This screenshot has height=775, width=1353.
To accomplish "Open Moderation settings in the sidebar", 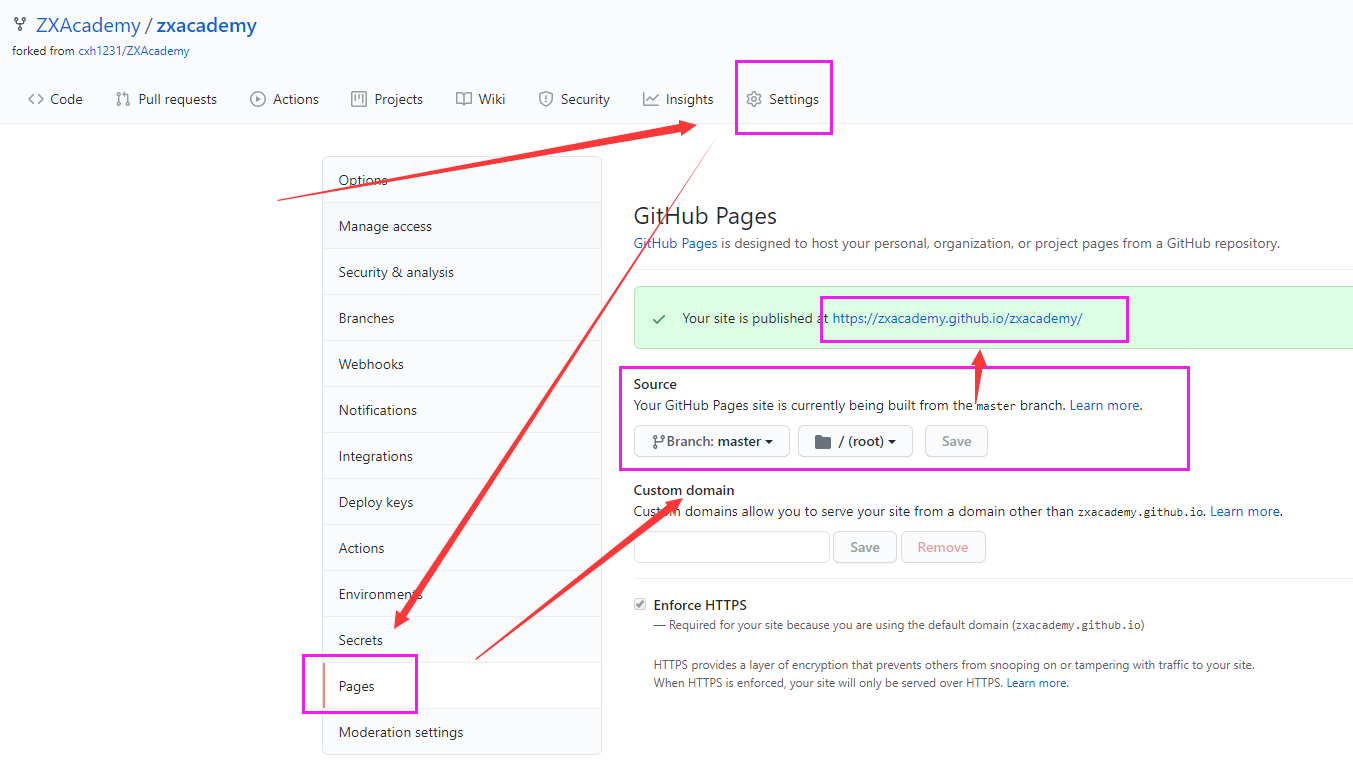I will pos(401,732).
